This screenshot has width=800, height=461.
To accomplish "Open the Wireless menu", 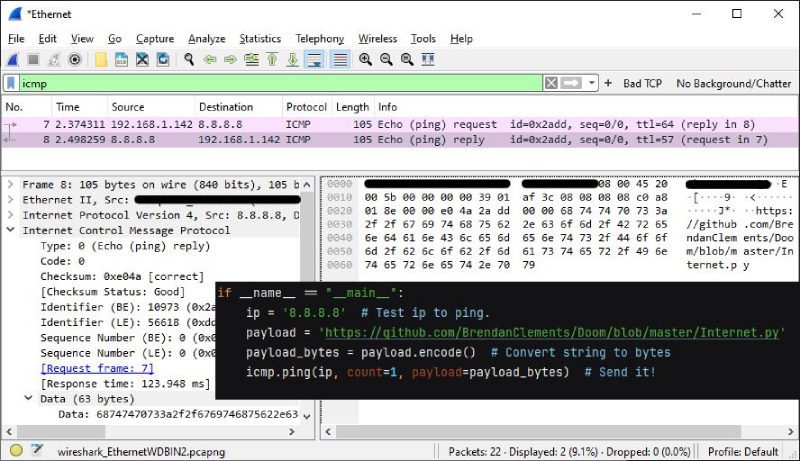I will [x=378, y=39].
